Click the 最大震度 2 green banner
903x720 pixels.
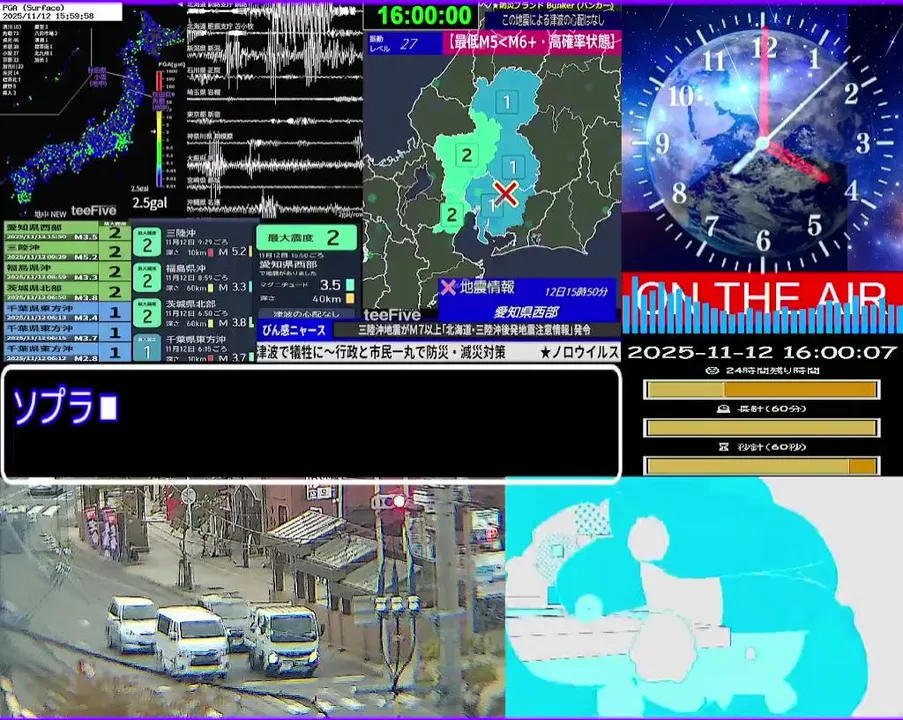coord(306,237)
